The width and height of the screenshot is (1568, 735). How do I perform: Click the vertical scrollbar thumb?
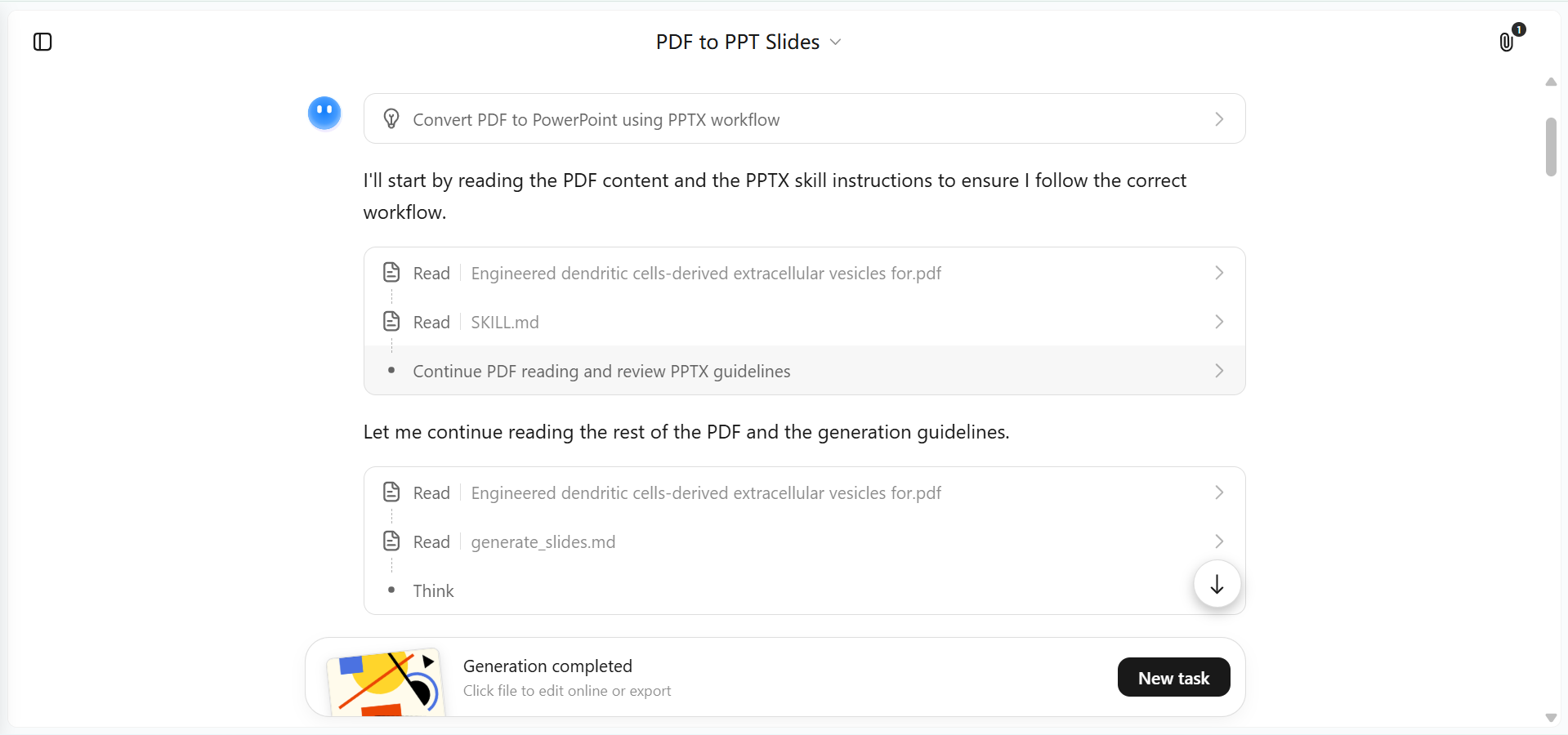[x=1551, y=147]
